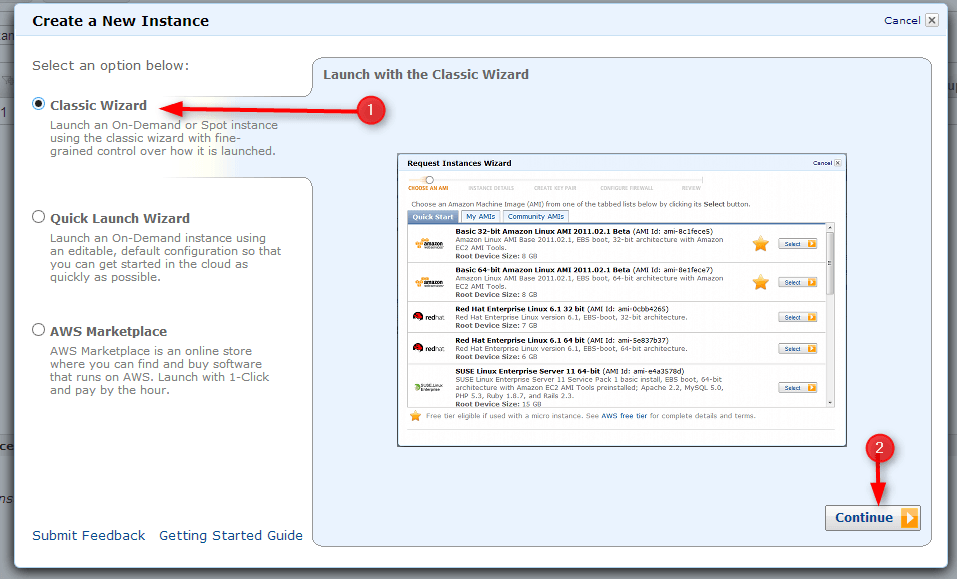957x579 pixels.
Task: Click the 'Create a New Instance' dialog title
Action: 120,21
